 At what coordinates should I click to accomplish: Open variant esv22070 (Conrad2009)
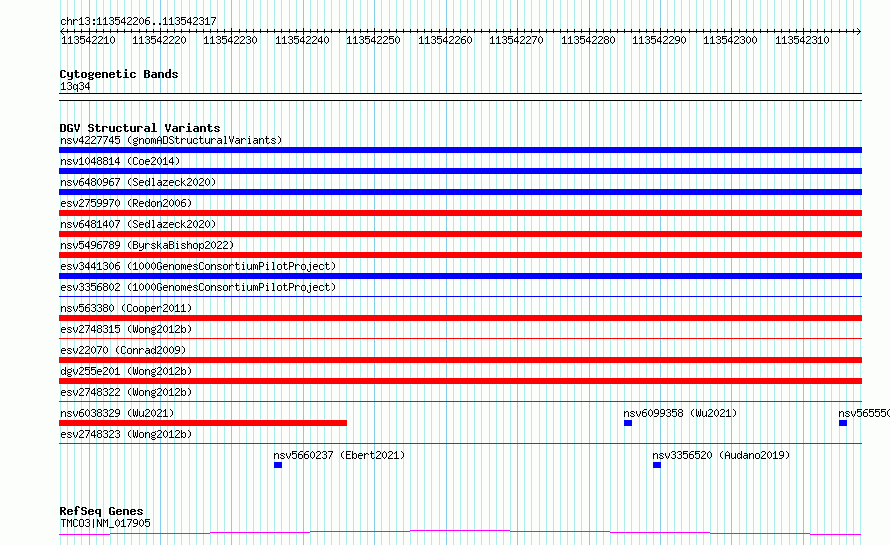point(123,350)
